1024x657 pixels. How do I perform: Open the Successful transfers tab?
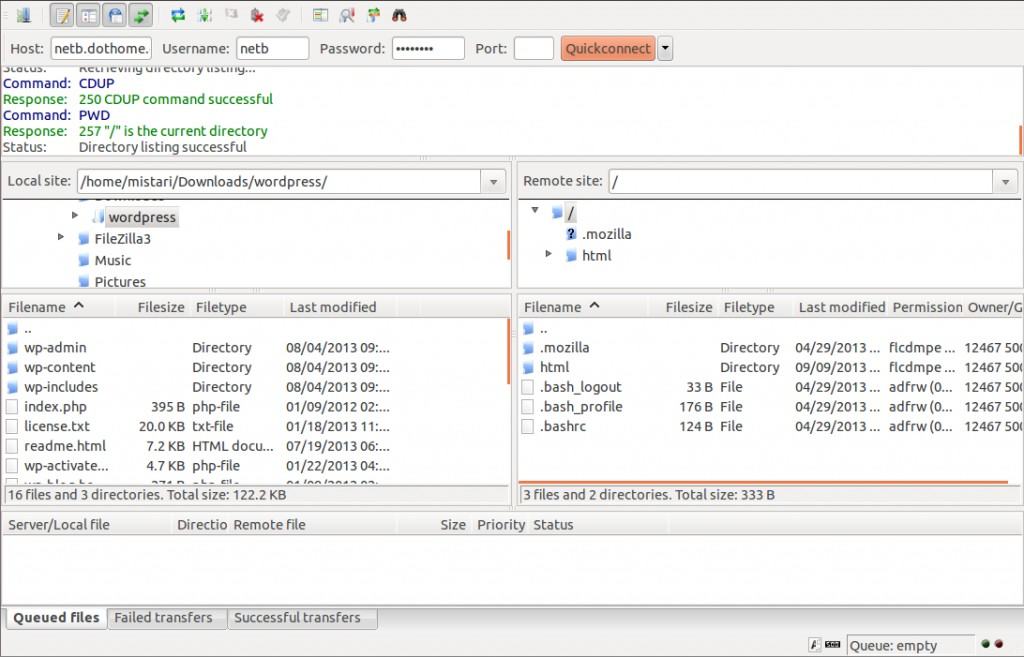tap(297, 618)
